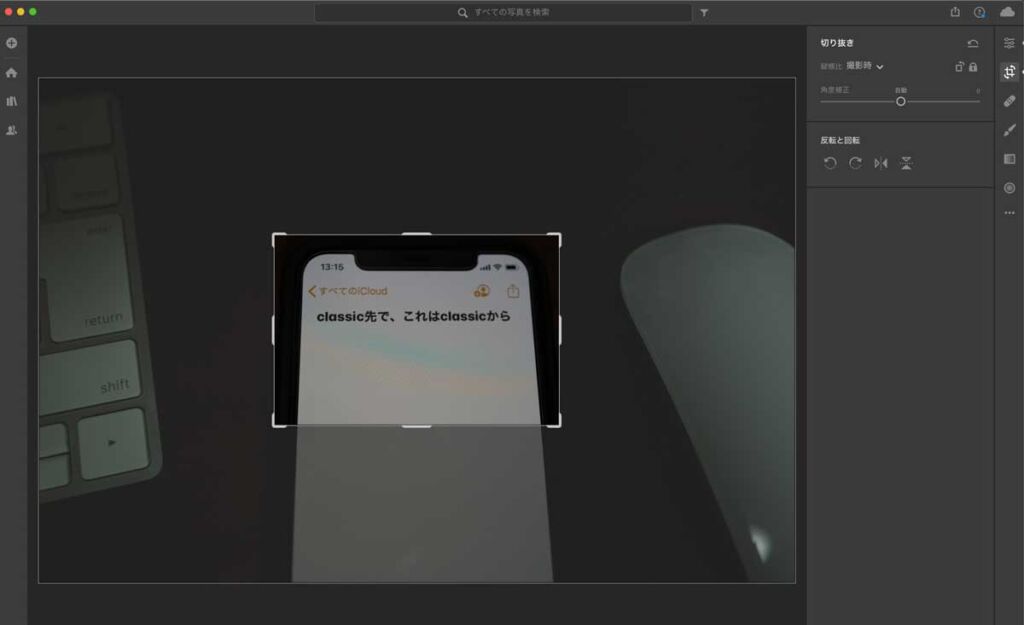The width and height of the screenshot is (1024, 625).
Task: Select the Brush adjustment tool
Action: pos(1010,130)
